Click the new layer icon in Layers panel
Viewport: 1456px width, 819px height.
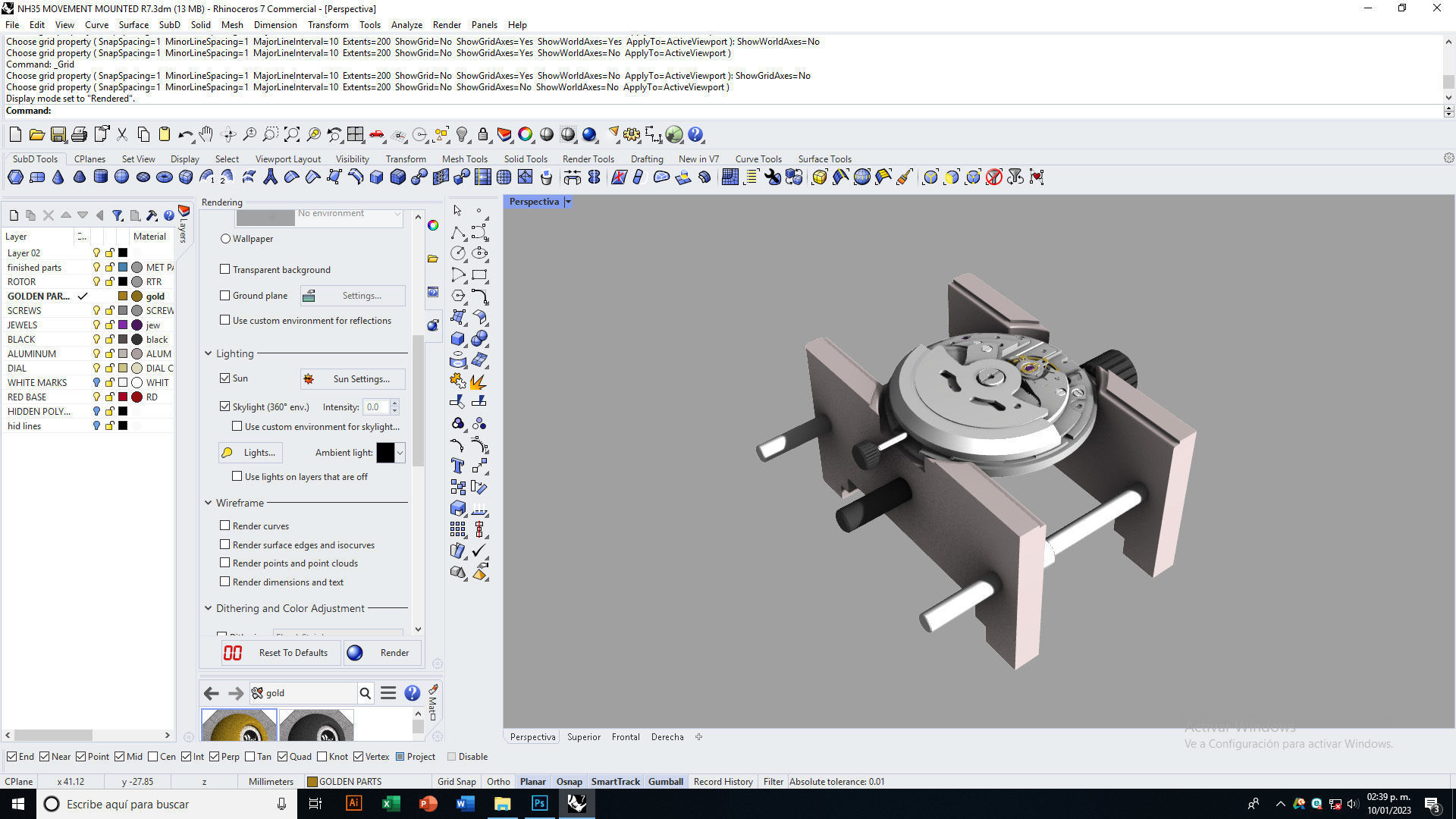[14, 215]
